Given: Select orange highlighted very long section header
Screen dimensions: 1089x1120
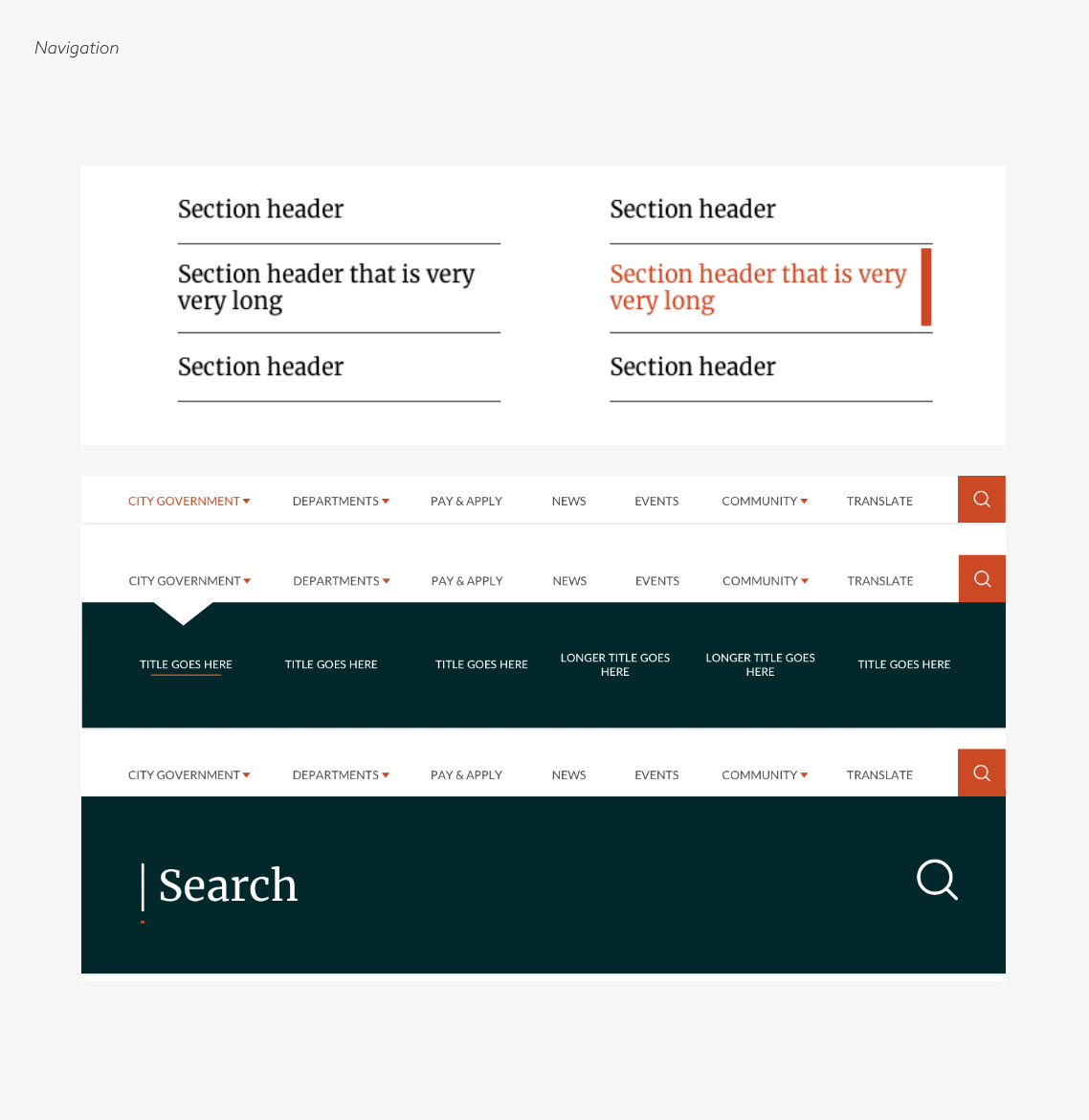Looking at the screenshot, I should click(758, 287).
